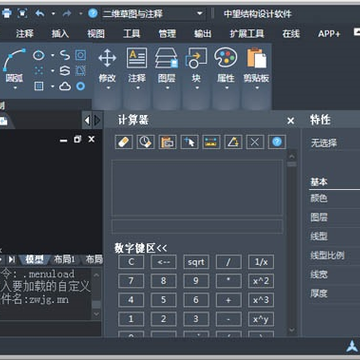
Task: Open help from the quick access toolbar
Action: (93, 13)
